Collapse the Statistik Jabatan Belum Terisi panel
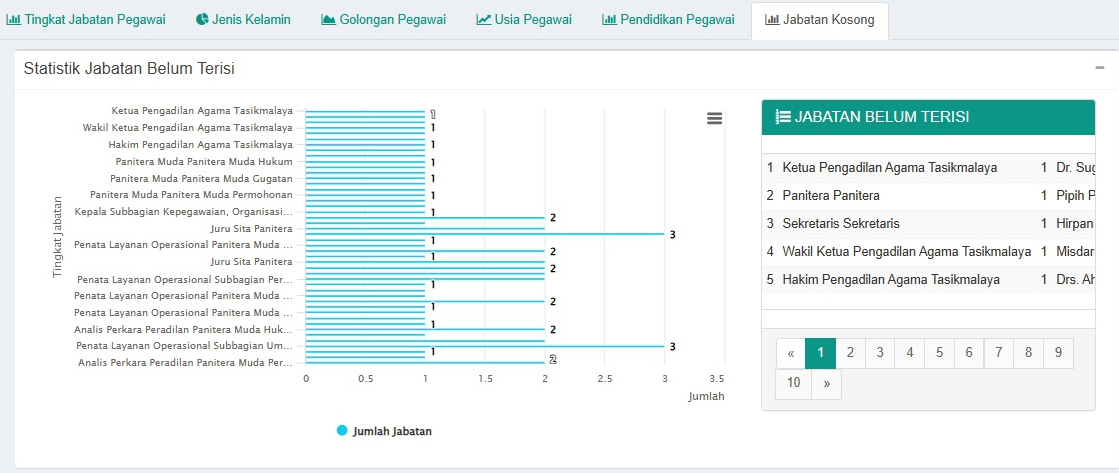Image resolution: width=1119 pixels, height=473 pixels. pos(1099,68)
